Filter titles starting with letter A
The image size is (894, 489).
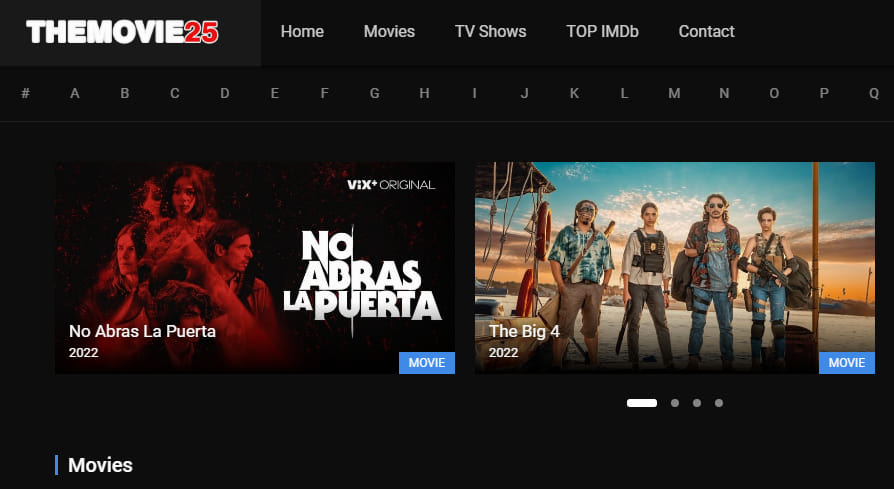75,93
